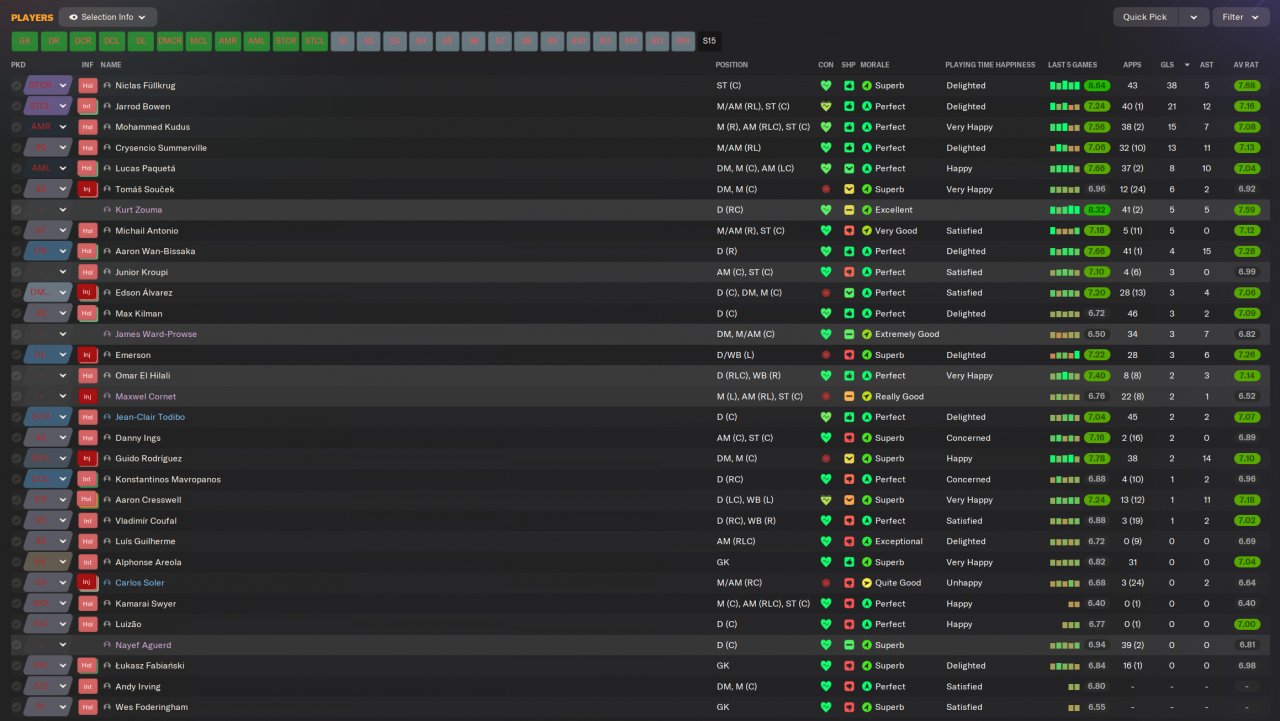Open the arrow dropdown next to Quick Pick
Image resolution: width=1280 pixels, height=721 pixels.
tap(1193, 17)
